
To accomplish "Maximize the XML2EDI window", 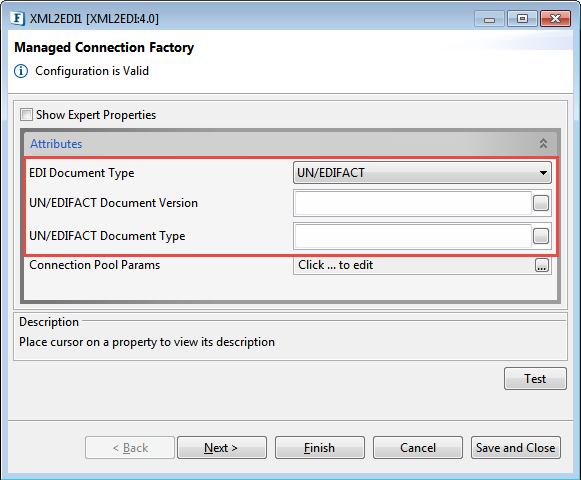I will point(522,19).
